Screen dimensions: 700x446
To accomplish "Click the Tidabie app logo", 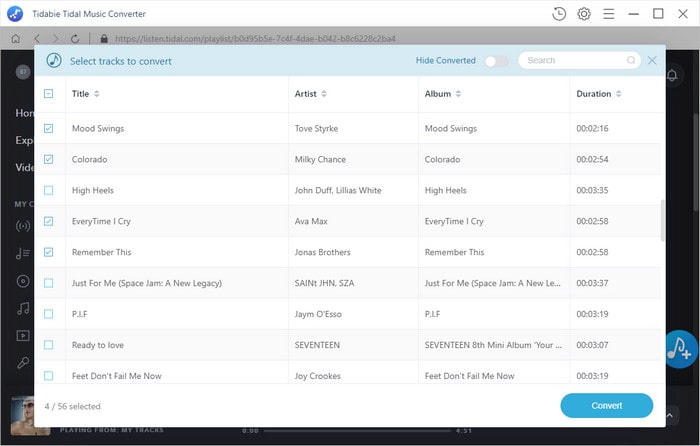I will point(15,13).
